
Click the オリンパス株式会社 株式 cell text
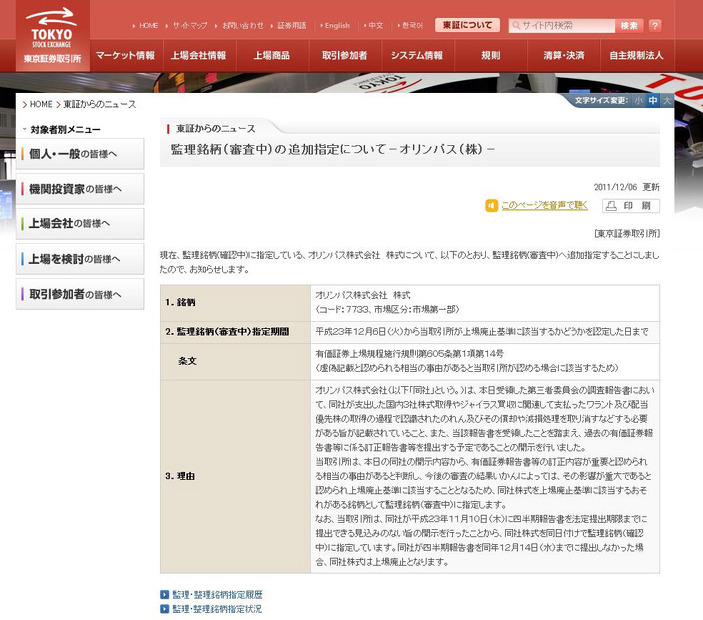[x=363, y=295]
